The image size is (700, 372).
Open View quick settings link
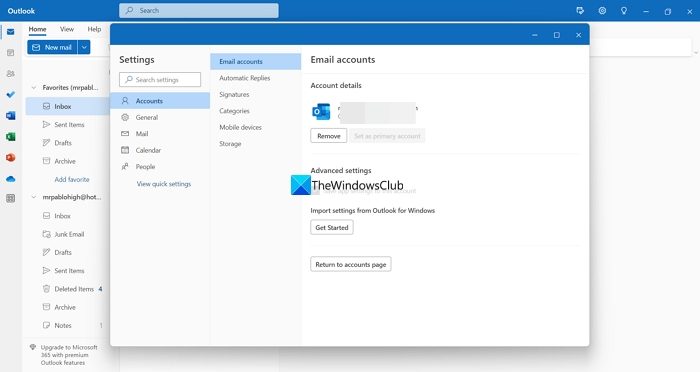[x=164, y=184]
